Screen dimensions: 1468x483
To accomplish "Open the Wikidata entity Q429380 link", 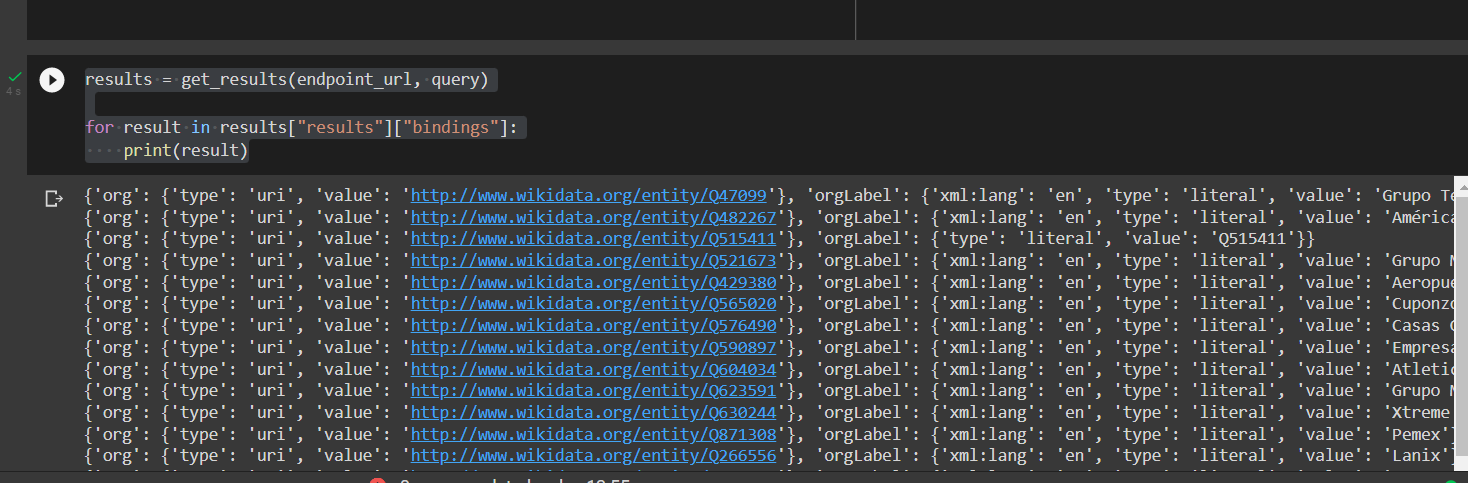I will point(593,283).
